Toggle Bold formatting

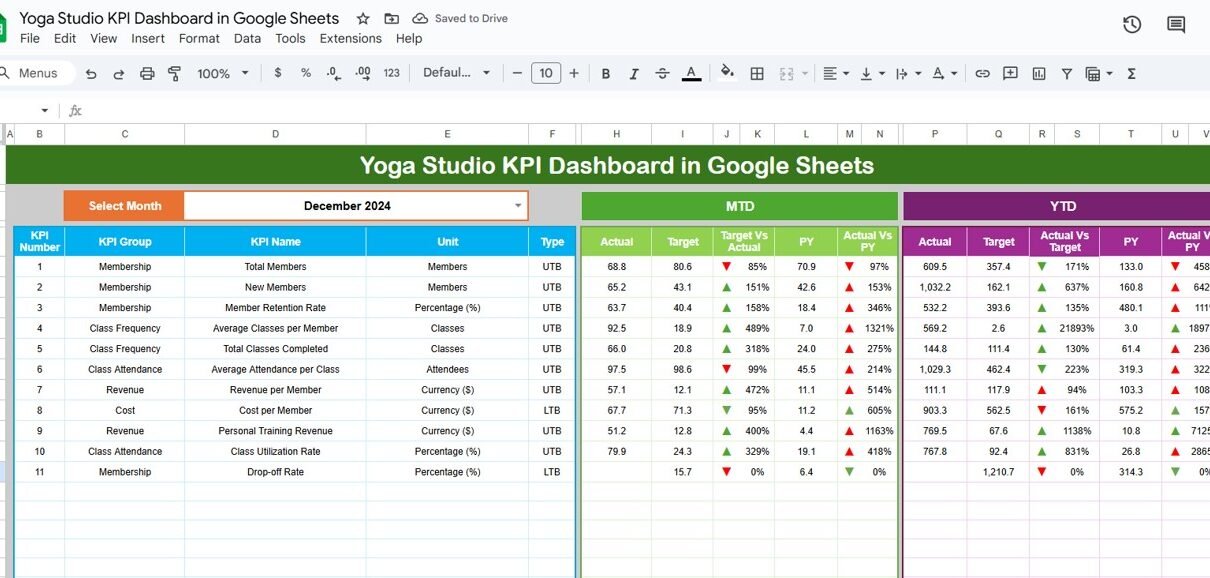pos(605,73)
